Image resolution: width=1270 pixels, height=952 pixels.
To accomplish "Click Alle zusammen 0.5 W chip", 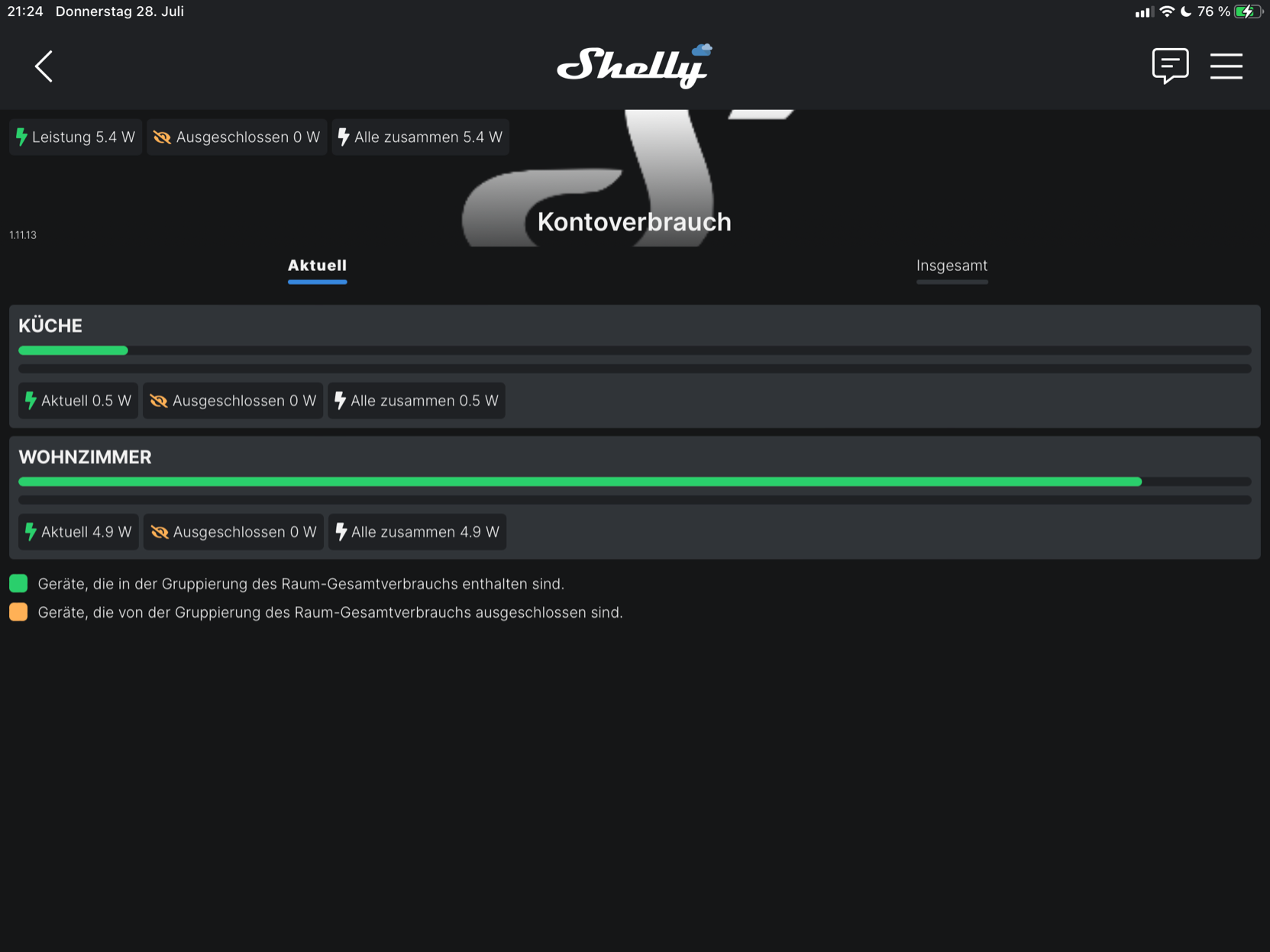I will pos(416,401).
